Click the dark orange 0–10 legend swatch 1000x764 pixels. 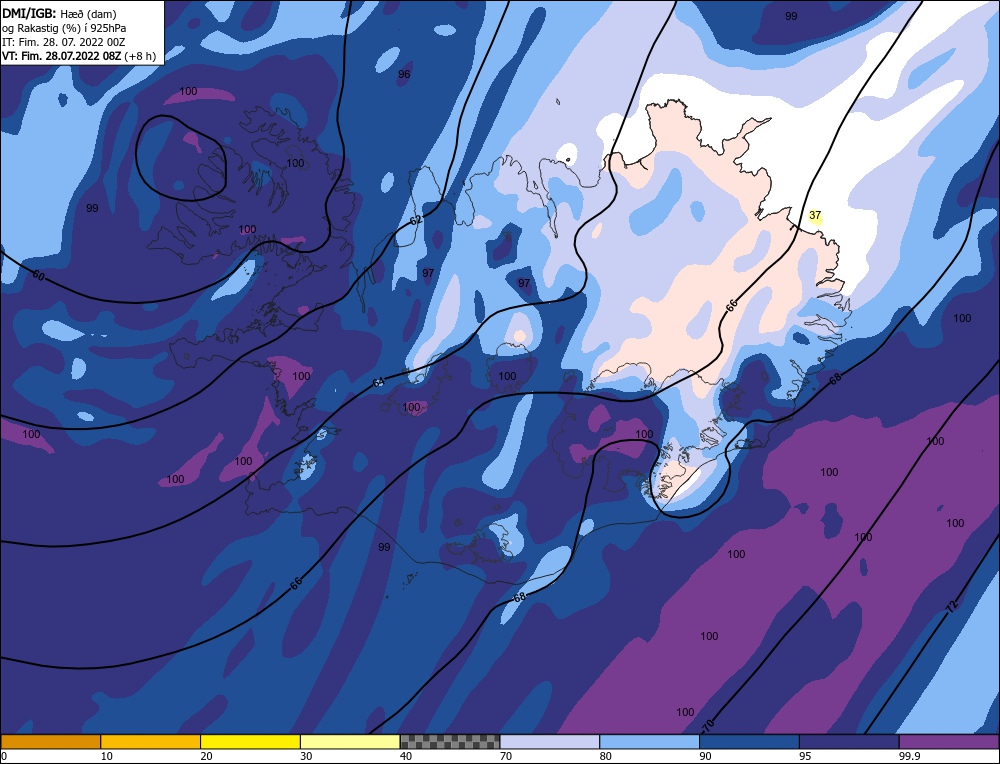point(50,742)
